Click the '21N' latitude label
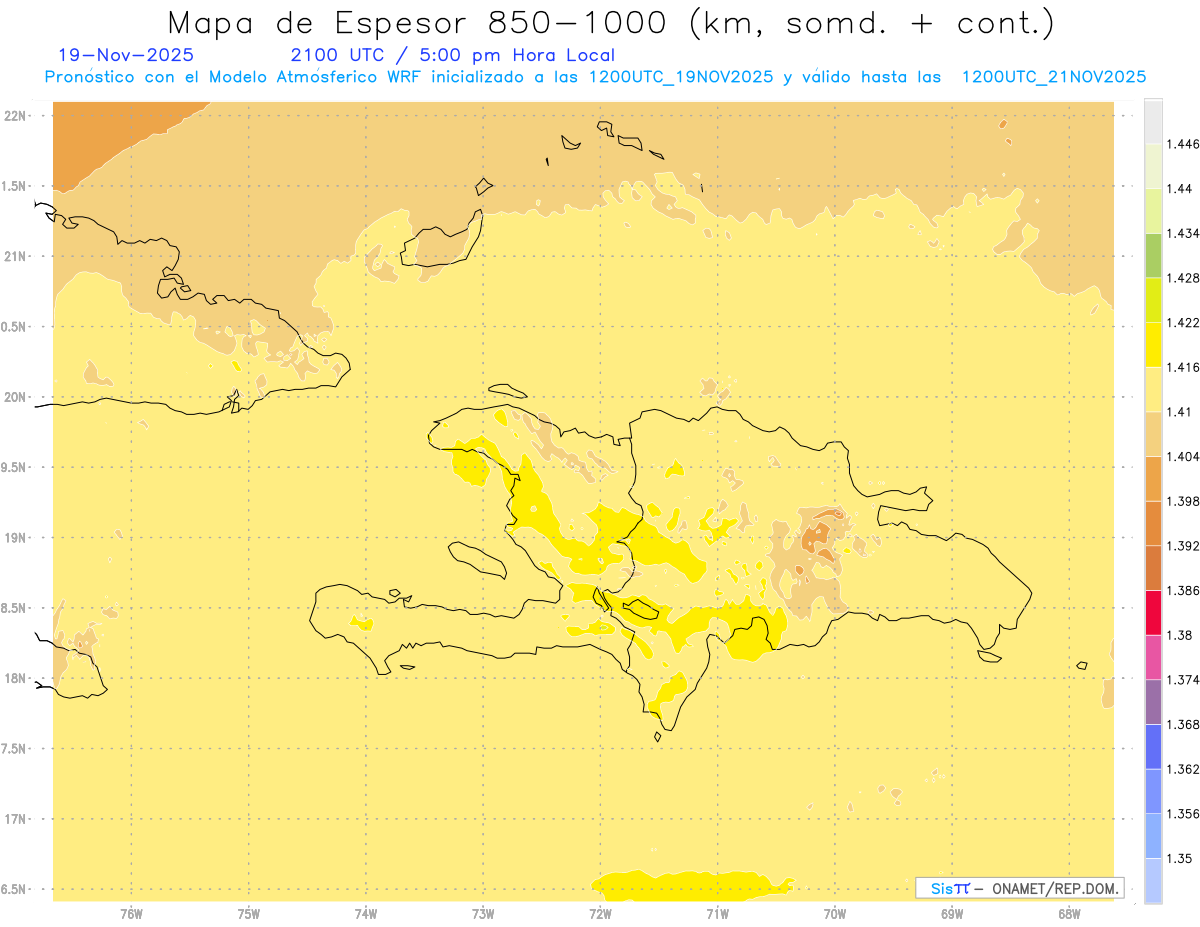 [15, 257]
